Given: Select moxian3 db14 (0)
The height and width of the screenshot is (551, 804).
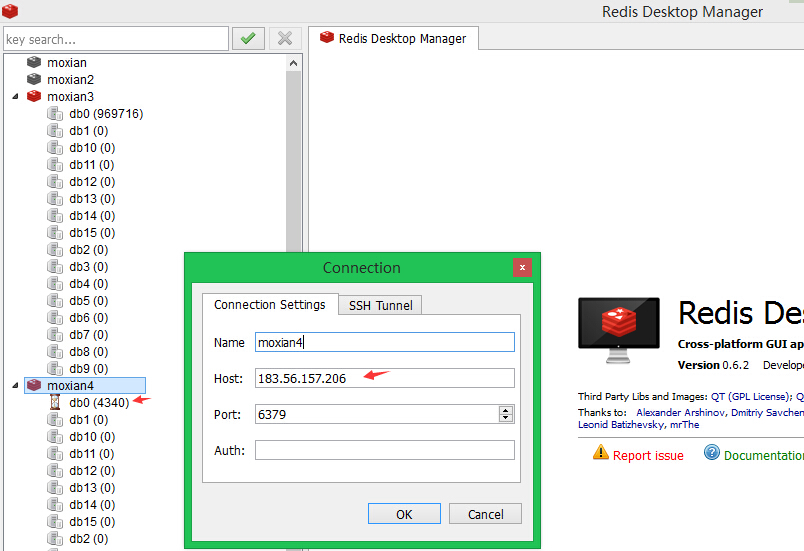Looking at the screenshot, I should point(92,216).
